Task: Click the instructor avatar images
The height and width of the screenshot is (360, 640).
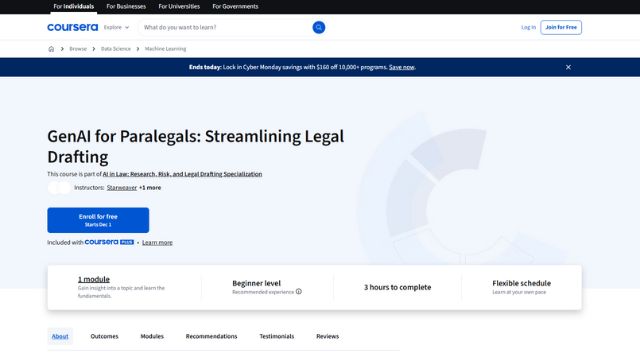Action: (59, 188)
